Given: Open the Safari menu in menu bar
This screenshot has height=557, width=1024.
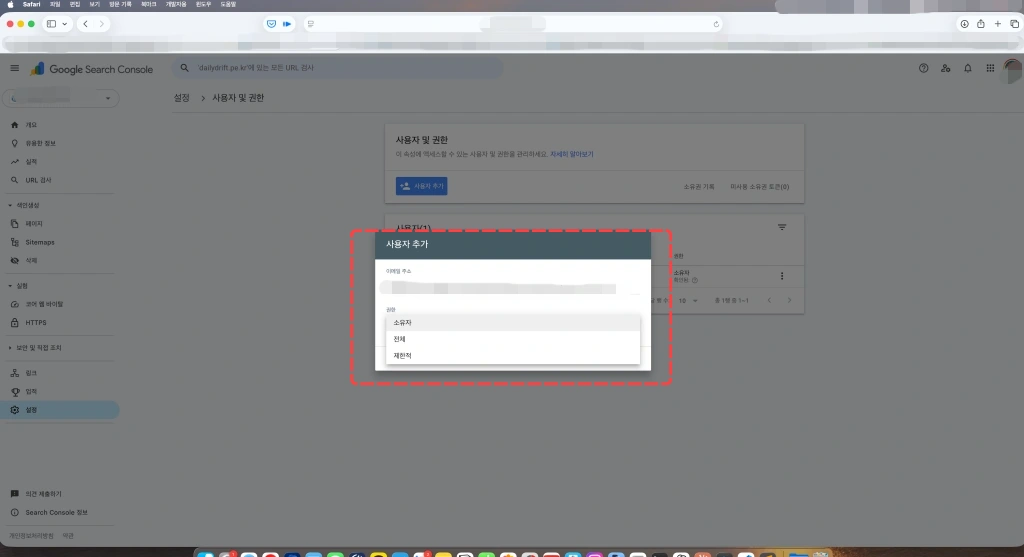Looking at the screenshot, I should (x=31, y=5).
